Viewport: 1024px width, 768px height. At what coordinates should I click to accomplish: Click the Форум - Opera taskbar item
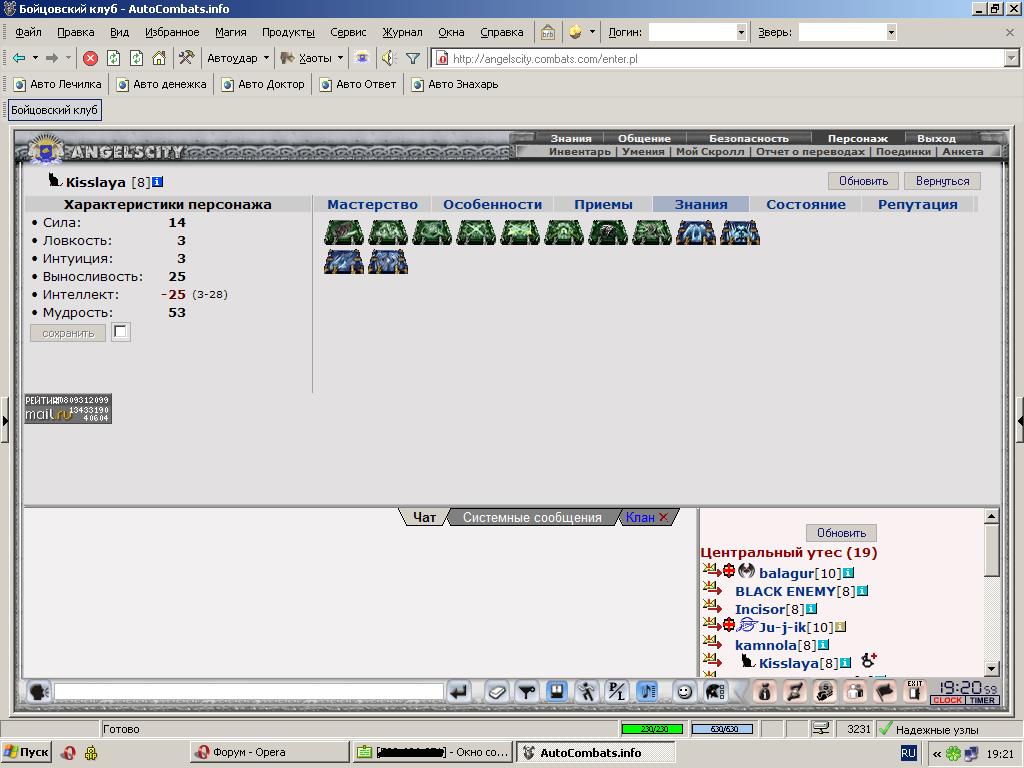tap(268, 752)
